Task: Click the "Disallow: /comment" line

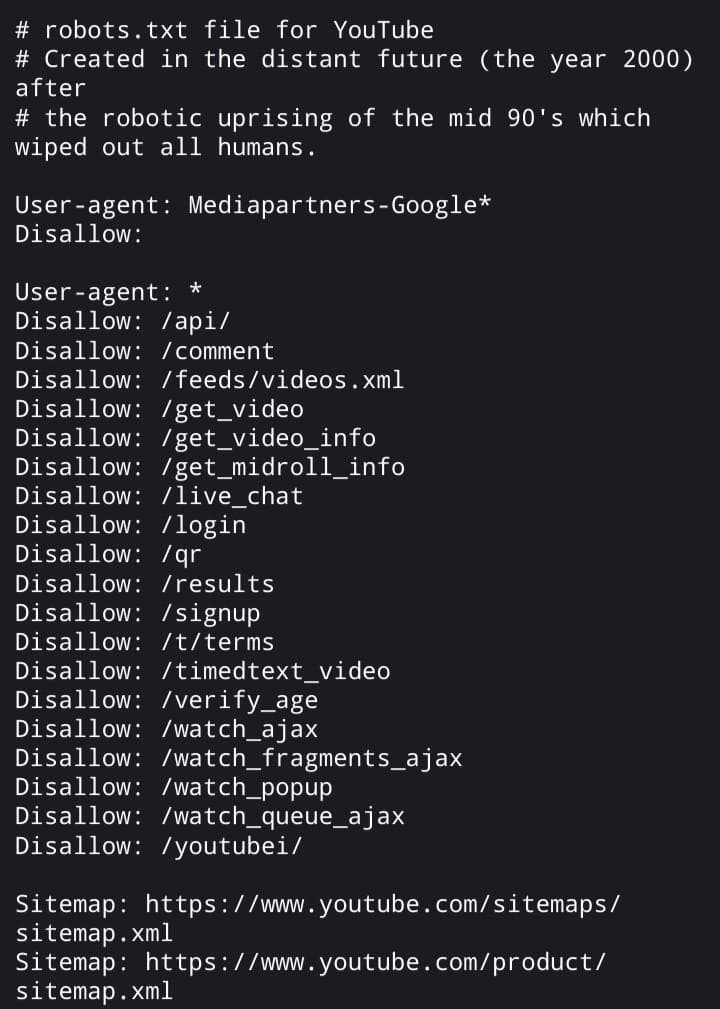Action: 144,351
